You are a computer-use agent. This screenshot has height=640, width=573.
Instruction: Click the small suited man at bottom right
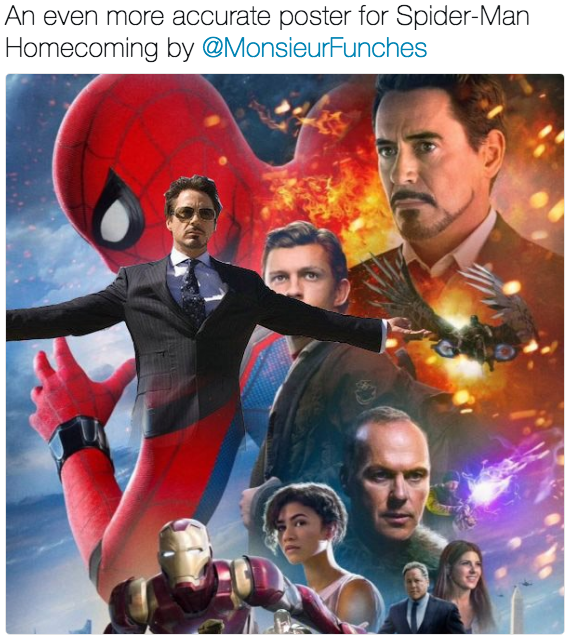pyautogui.click(x=417, y=600)
